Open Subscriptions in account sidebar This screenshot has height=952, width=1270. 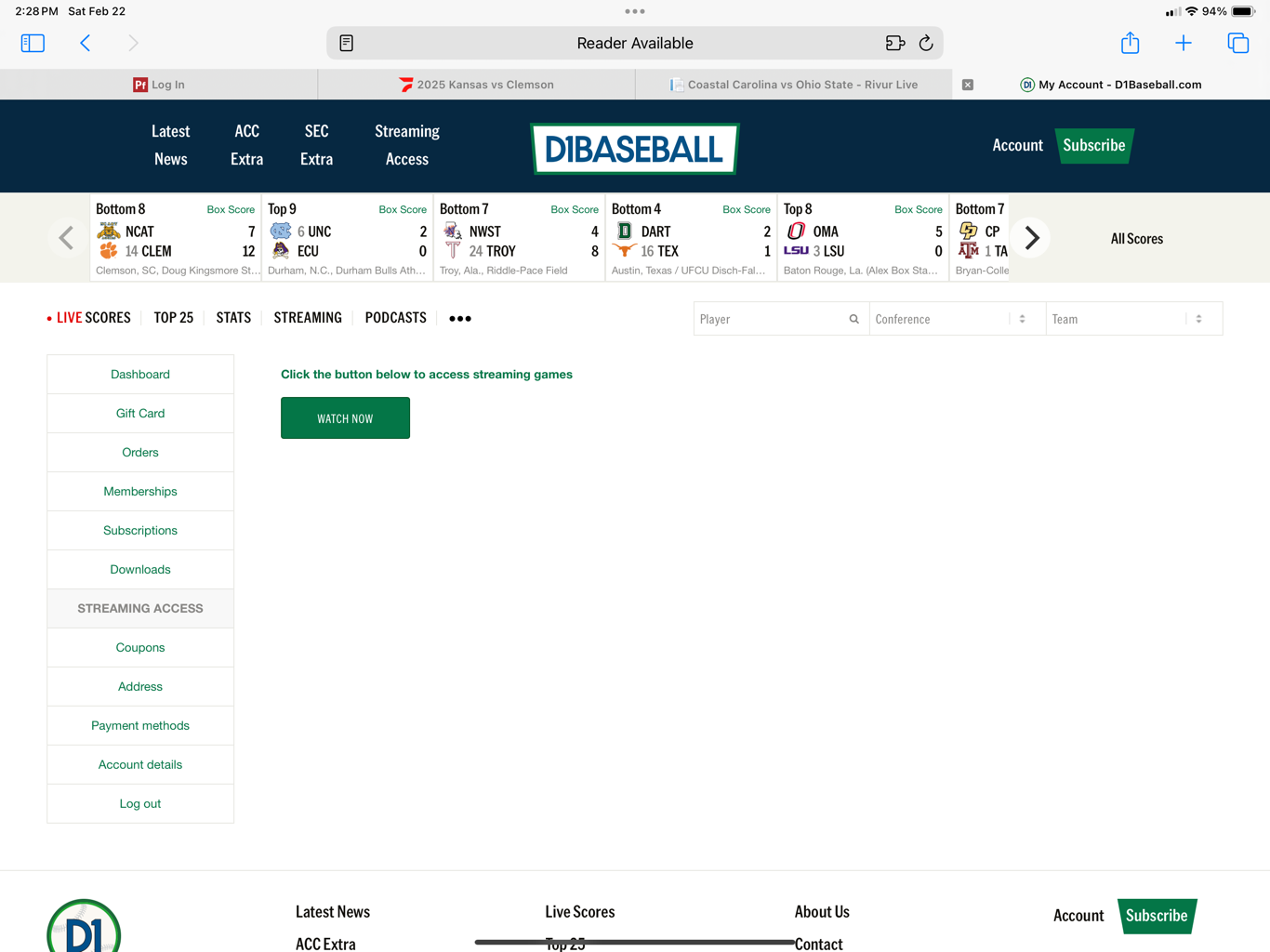[x=140, y=531]
